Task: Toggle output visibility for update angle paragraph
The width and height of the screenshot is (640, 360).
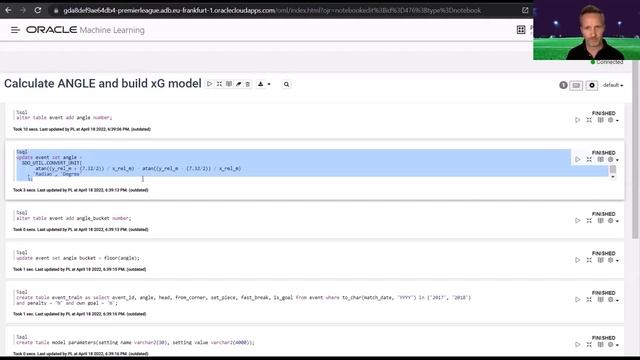Action: coord(600,160)
